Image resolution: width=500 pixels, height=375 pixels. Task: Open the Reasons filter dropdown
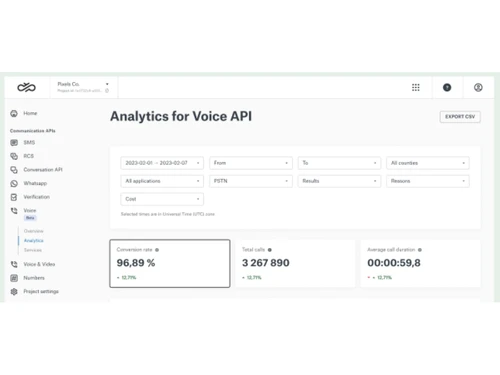point(428,181)
